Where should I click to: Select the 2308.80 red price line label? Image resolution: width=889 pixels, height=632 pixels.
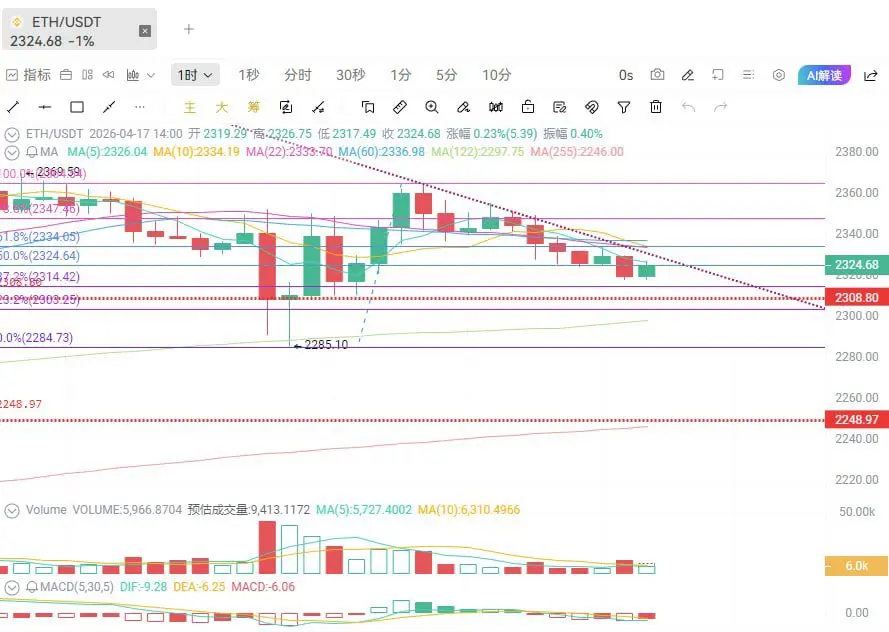point(857,298)
